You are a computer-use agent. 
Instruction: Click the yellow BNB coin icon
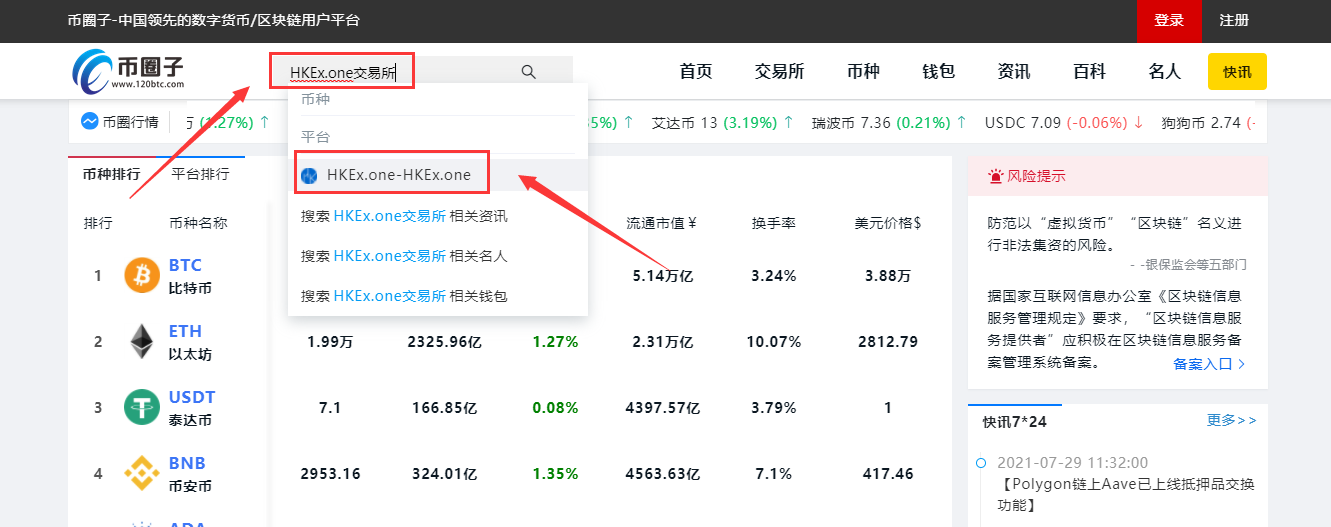pos(142,473)
